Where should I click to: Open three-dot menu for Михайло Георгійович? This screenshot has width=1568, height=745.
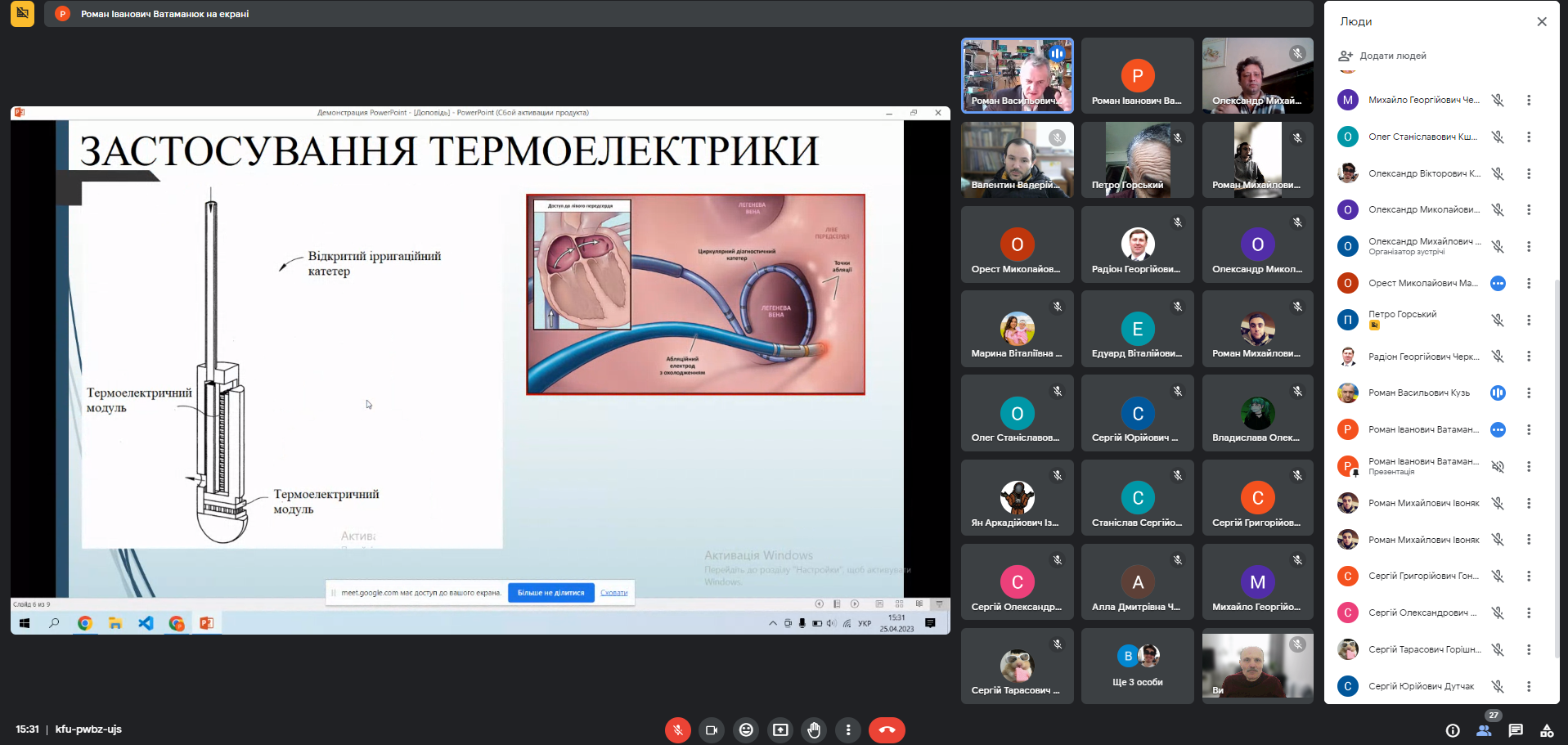click(1529, 100)
